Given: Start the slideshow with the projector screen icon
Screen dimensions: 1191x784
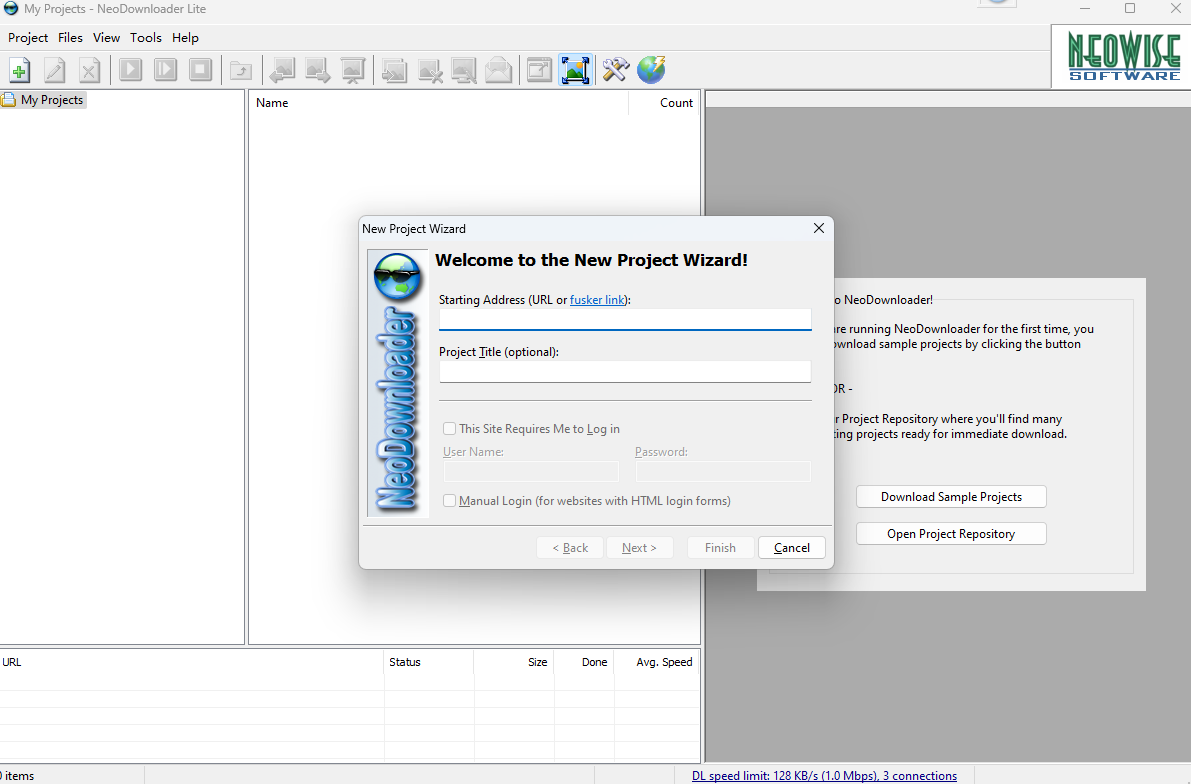Looking at the screenshot, I should 352,70.
